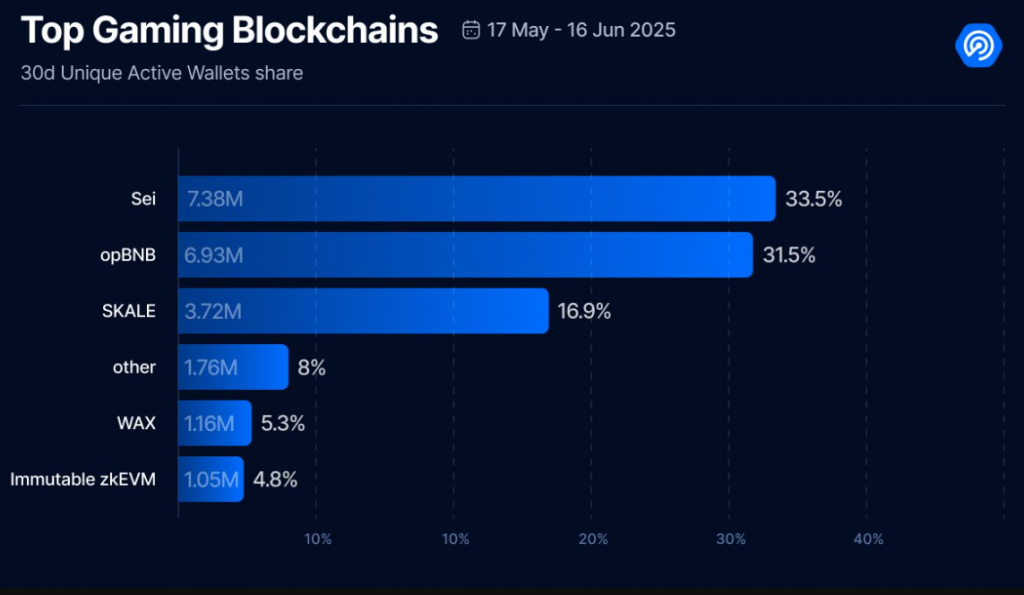Click the WAX category label
Screen dimensions: 1024x595
coord(136,423)
